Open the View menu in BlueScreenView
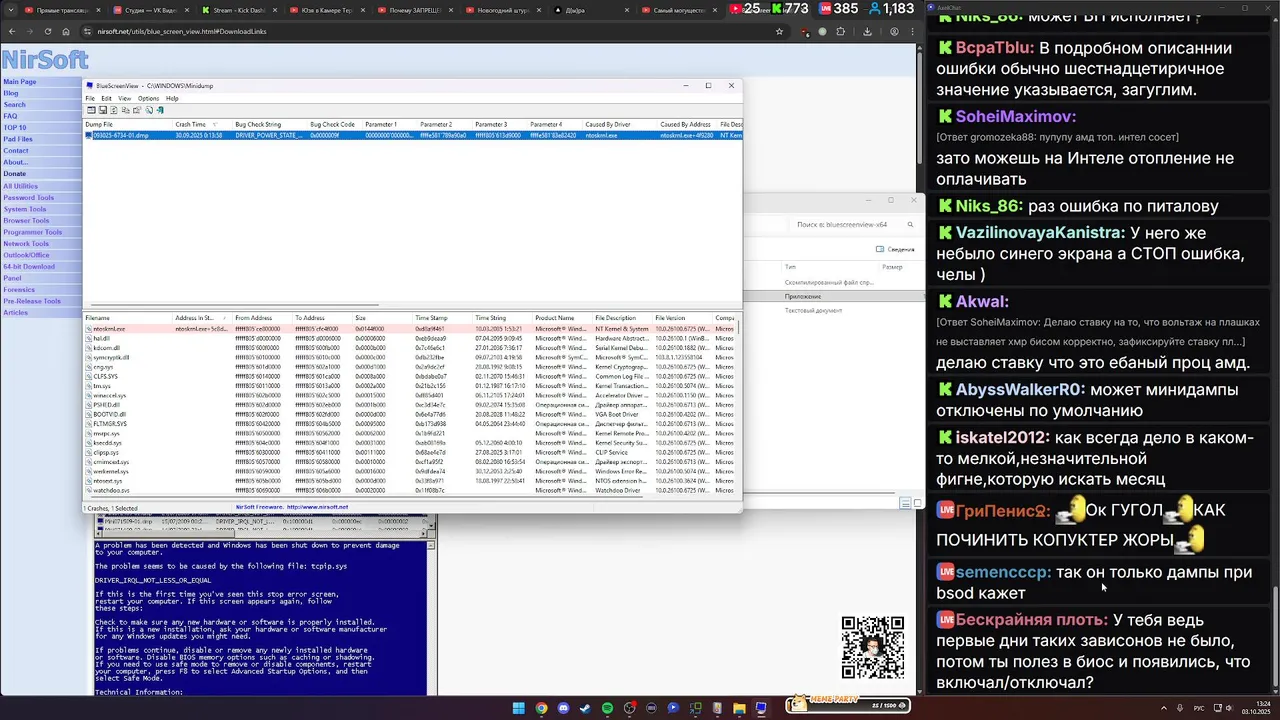1280x720 pixels. 125,98
